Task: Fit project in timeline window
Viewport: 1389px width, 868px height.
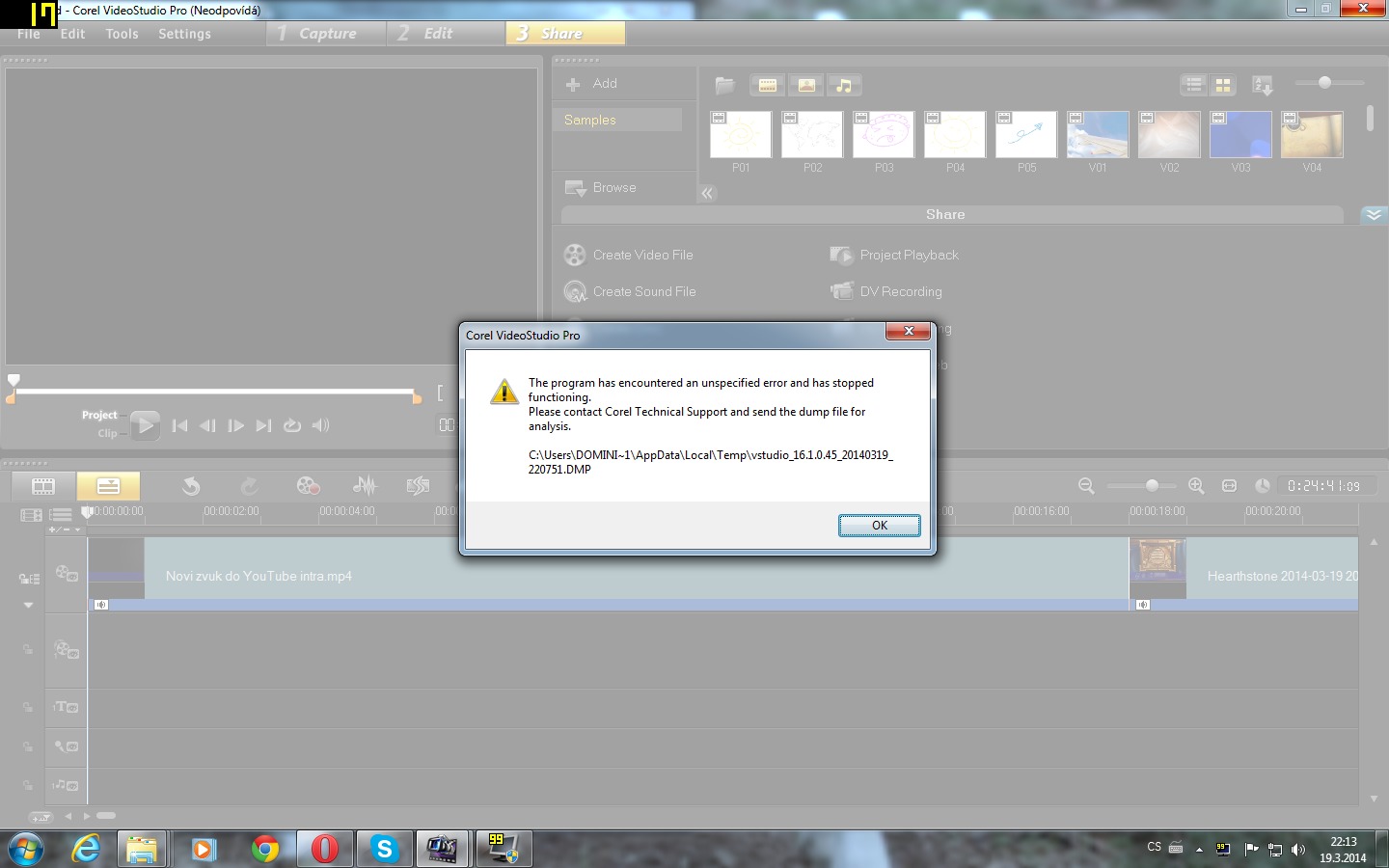Action: coord(1229,486)
